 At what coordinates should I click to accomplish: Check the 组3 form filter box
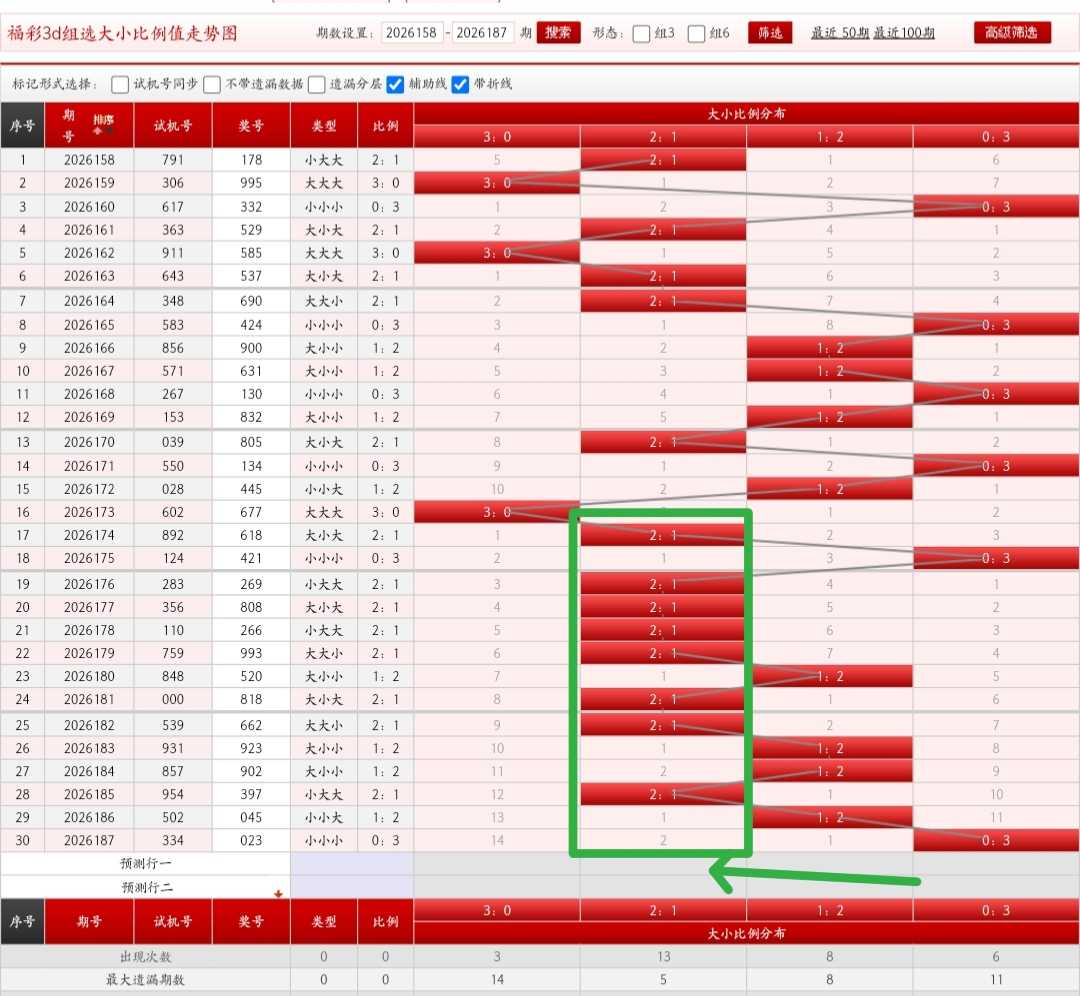(641, 33)
